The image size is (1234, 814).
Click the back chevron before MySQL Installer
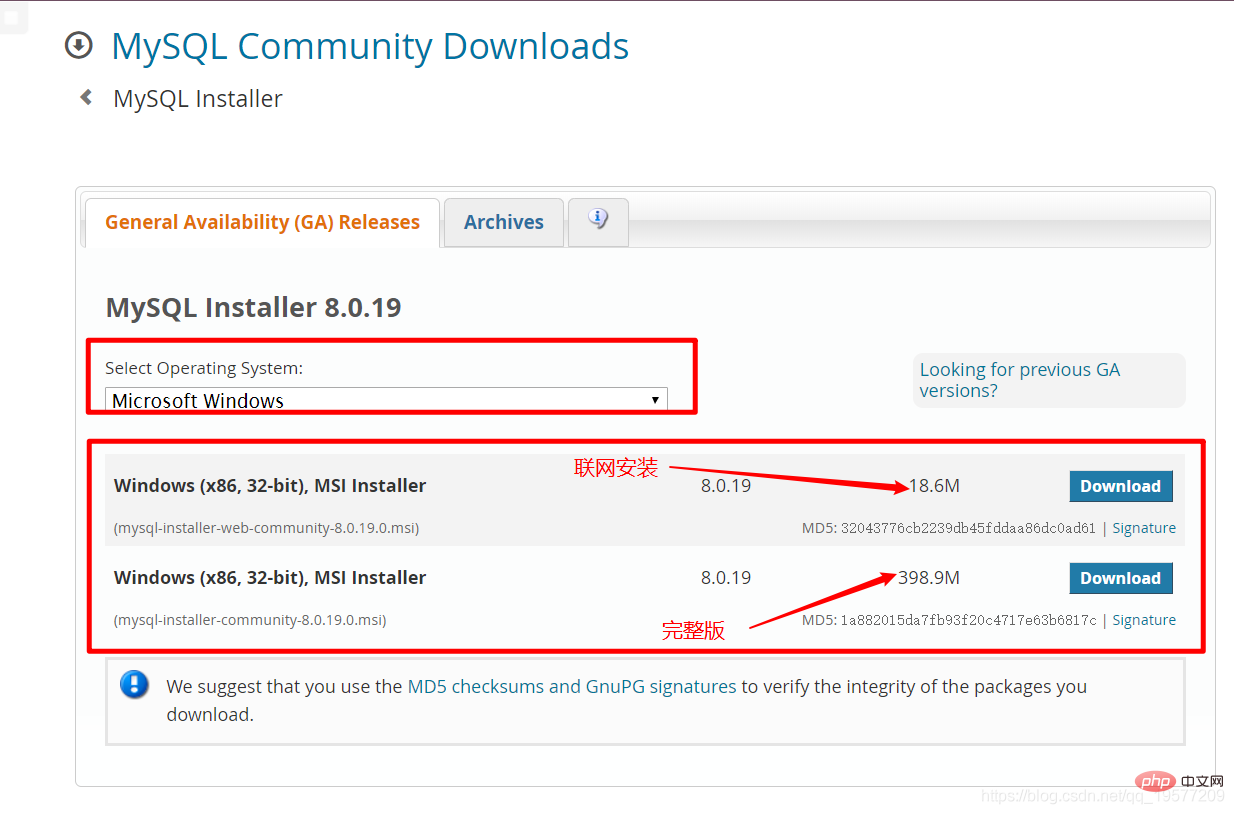(x=87, y=98)
